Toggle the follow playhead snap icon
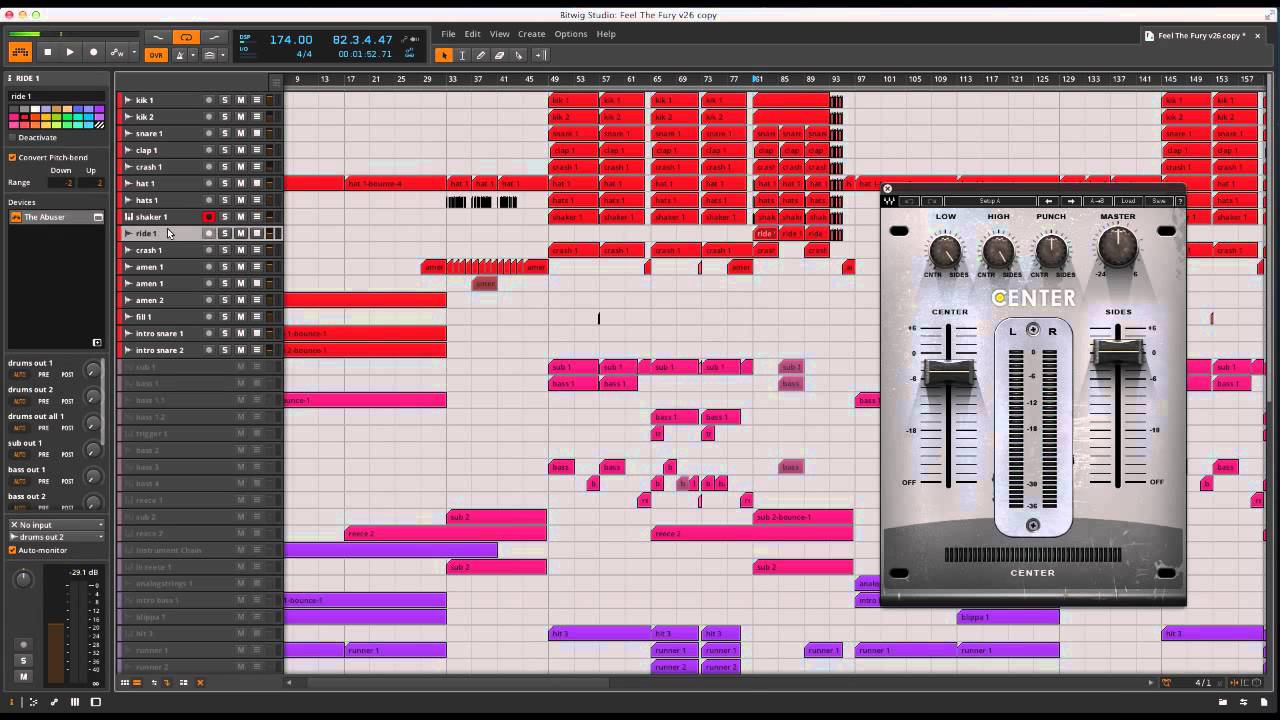This screenshot has width=1280, height=720. tap(541, 55)
